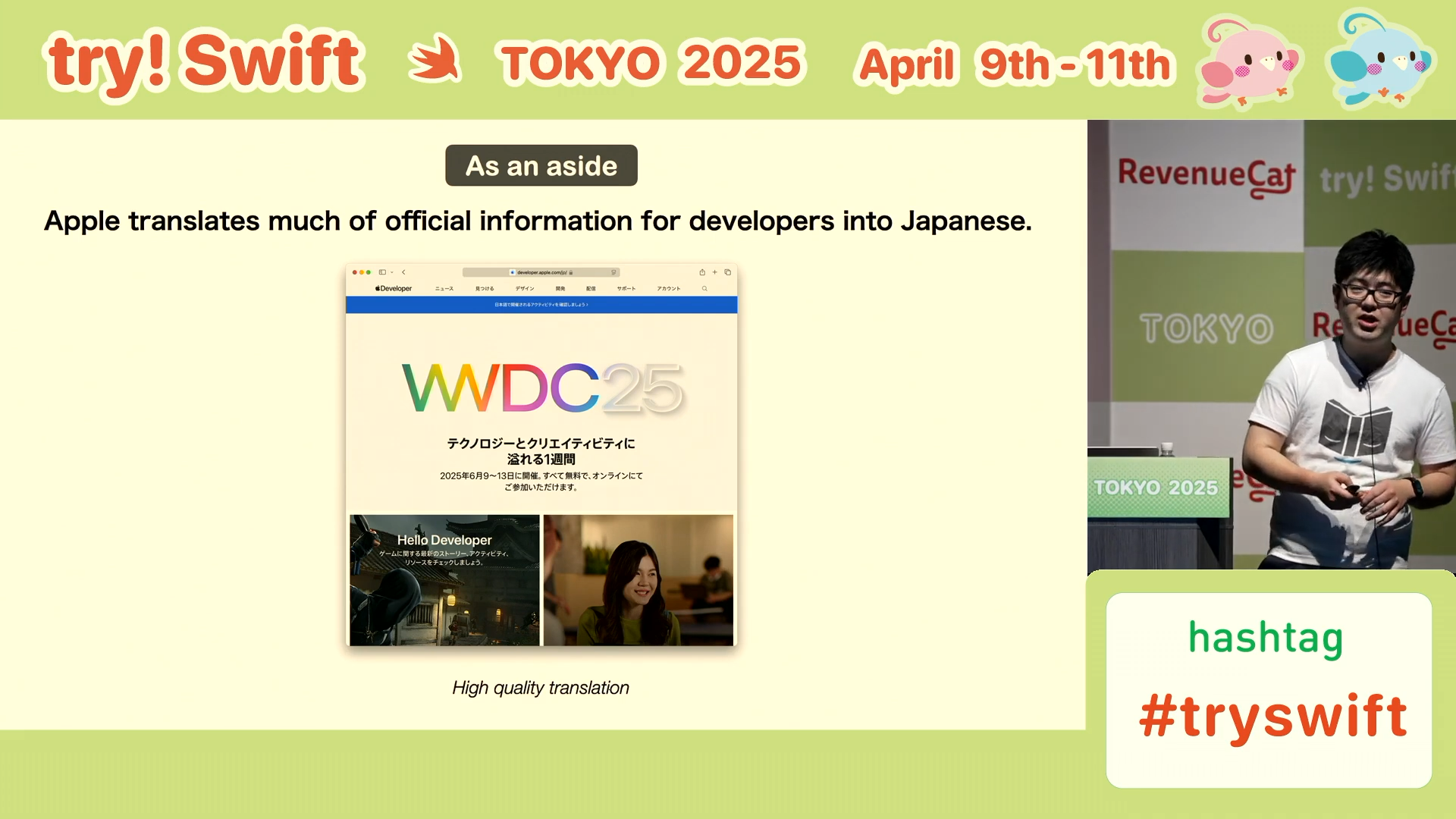This screenshot has height=819, width=1456.
Task: Follow the blue Japanese activities banner link
Action: pos(541,304)
